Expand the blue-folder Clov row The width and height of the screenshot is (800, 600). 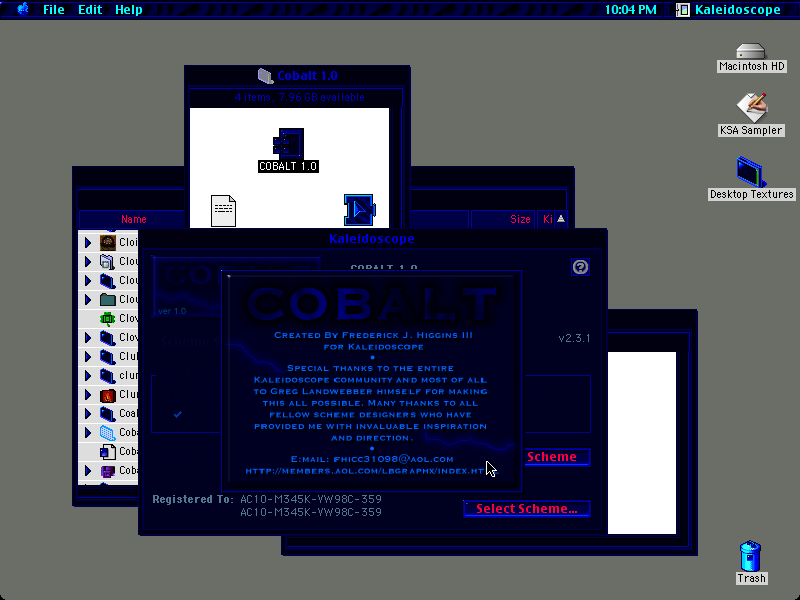coord(88,337)
